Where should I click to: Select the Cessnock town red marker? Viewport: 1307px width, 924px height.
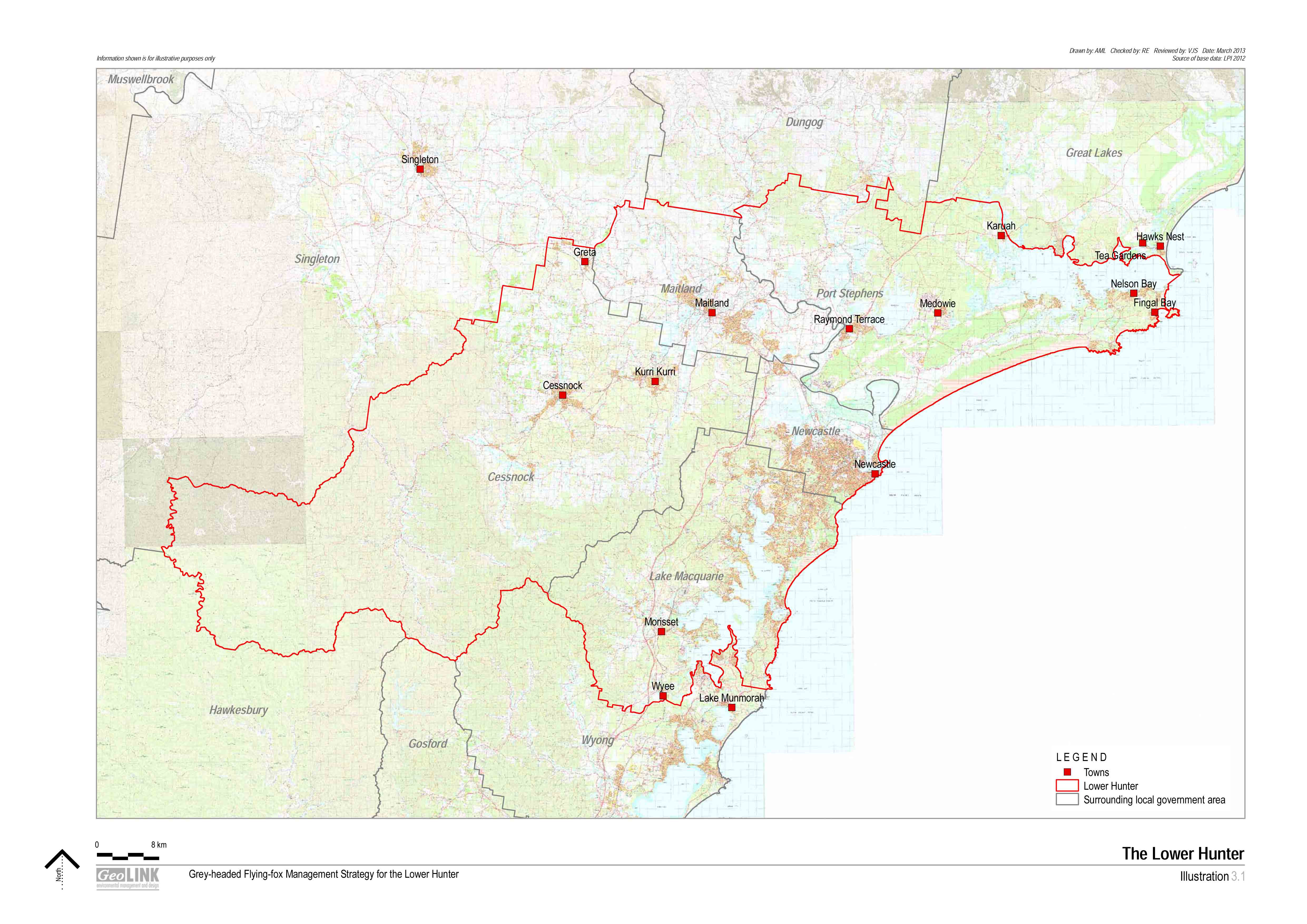point(562,395)
